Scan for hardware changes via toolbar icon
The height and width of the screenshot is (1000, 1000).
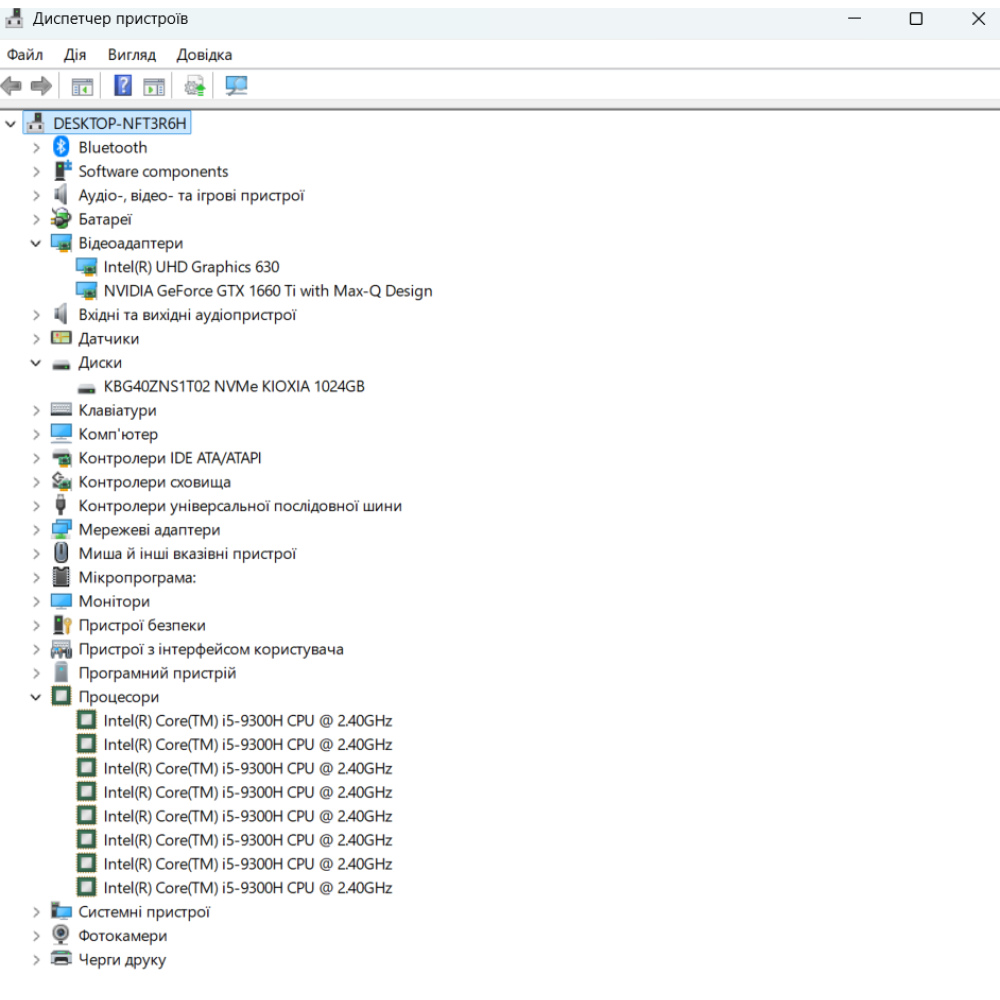tap(236, 87)
